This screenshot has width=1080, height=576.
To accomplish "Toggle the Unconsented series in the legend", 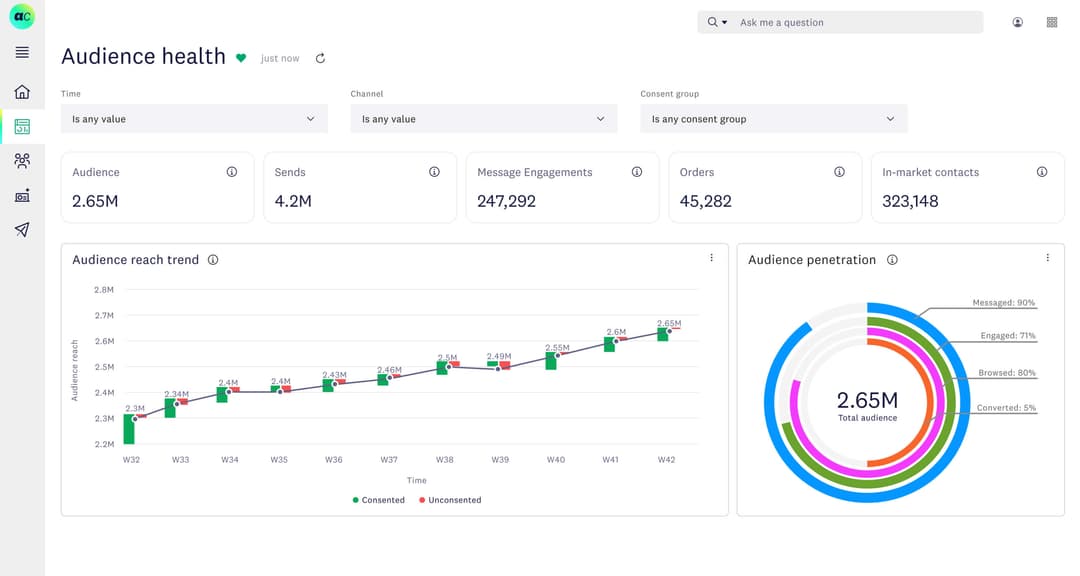I will tap(451, 499).
